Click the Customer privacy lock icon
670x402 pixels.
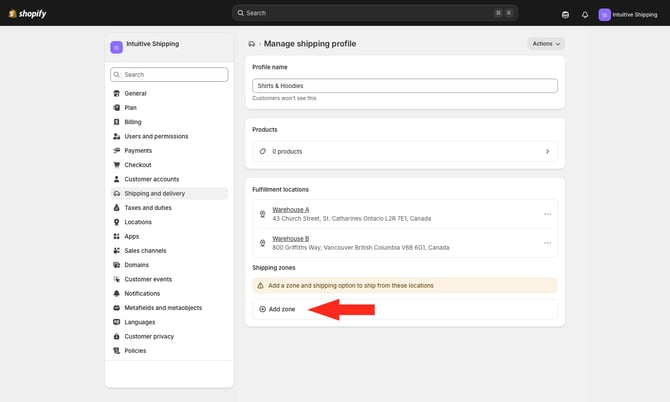pyautogui.click(x=116, y=337)
